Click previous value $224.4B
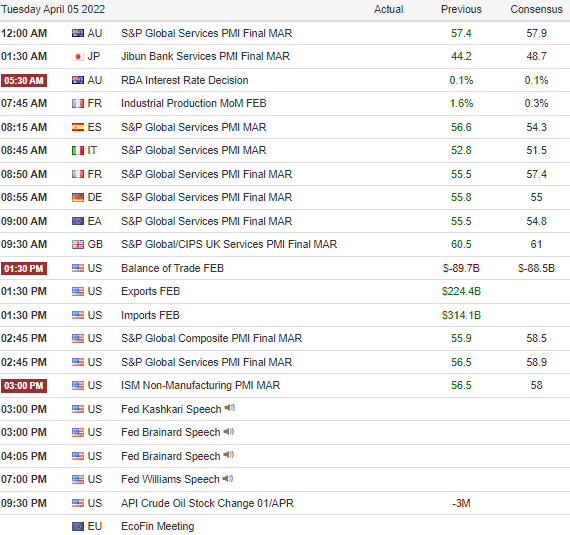The height and width of the screenshot is (535, 570). [461, 291]
